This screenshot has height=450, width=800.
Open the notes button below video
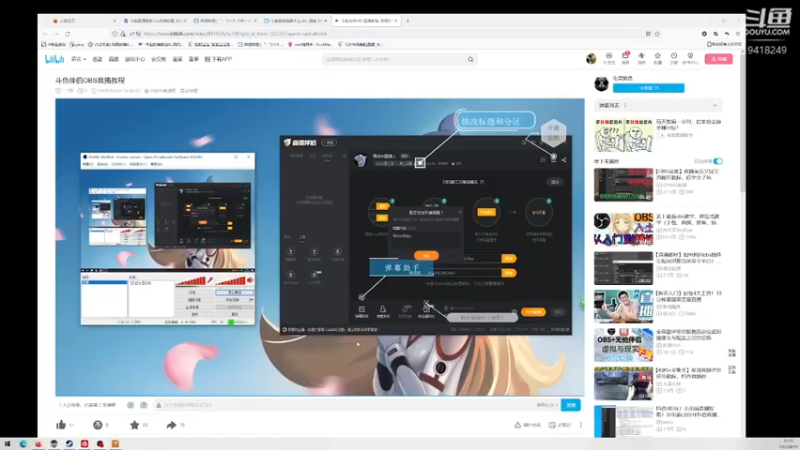[560, 424]
